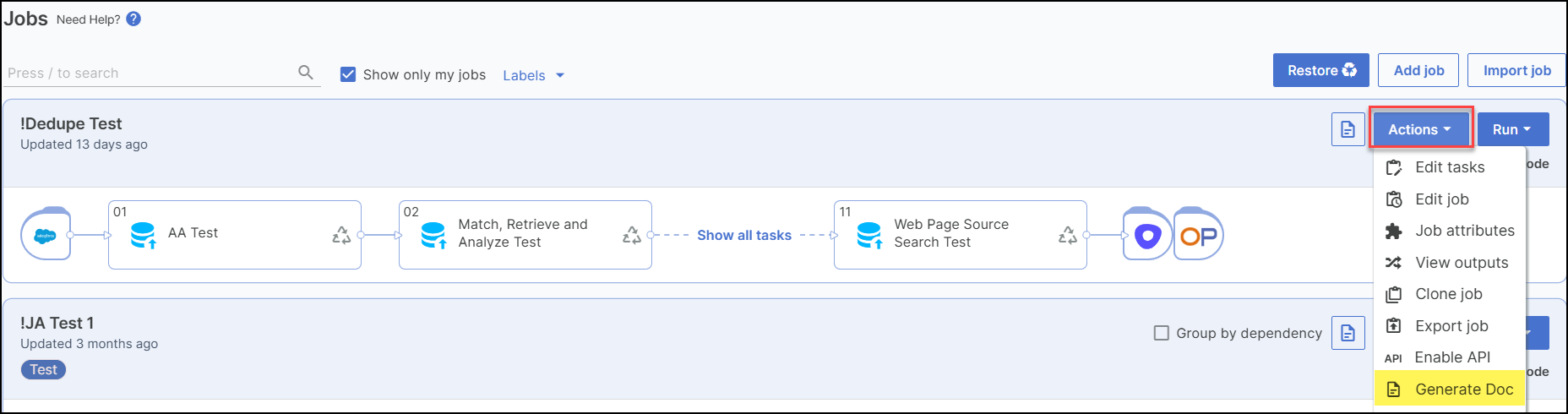Click the document icon for !JA Test 1
This screenshot has height=414, width=1568.
click(x=1347, y=333)
